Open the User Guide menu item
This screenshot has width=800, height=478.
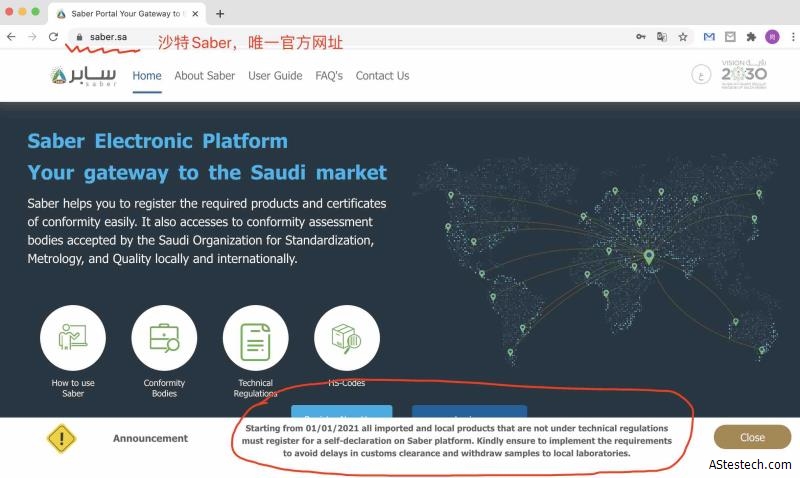(275, 76)
